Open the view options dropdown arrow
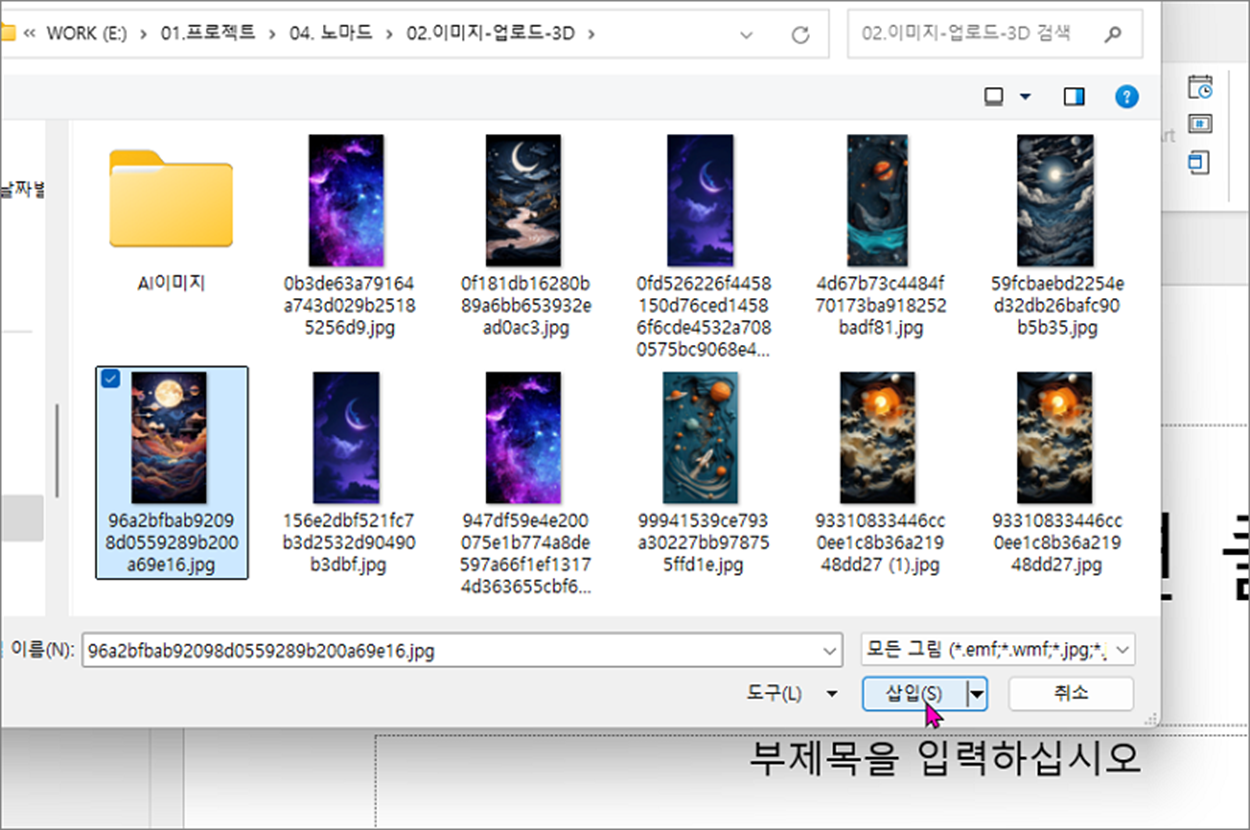The image size is (1250, 830). point(1025,96)
